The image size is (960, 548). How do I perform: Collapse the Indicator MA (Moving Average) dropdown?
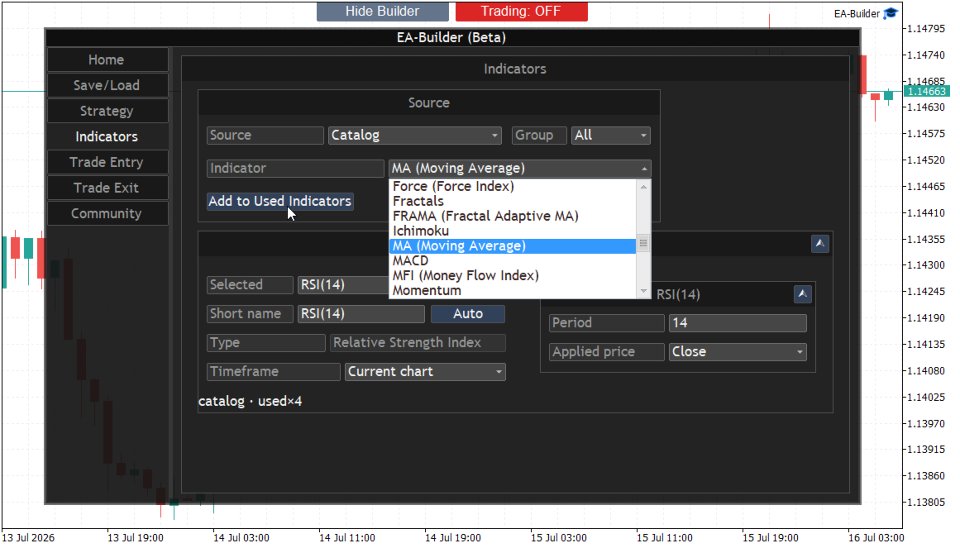pyautogui.click(x=520, y=168)
